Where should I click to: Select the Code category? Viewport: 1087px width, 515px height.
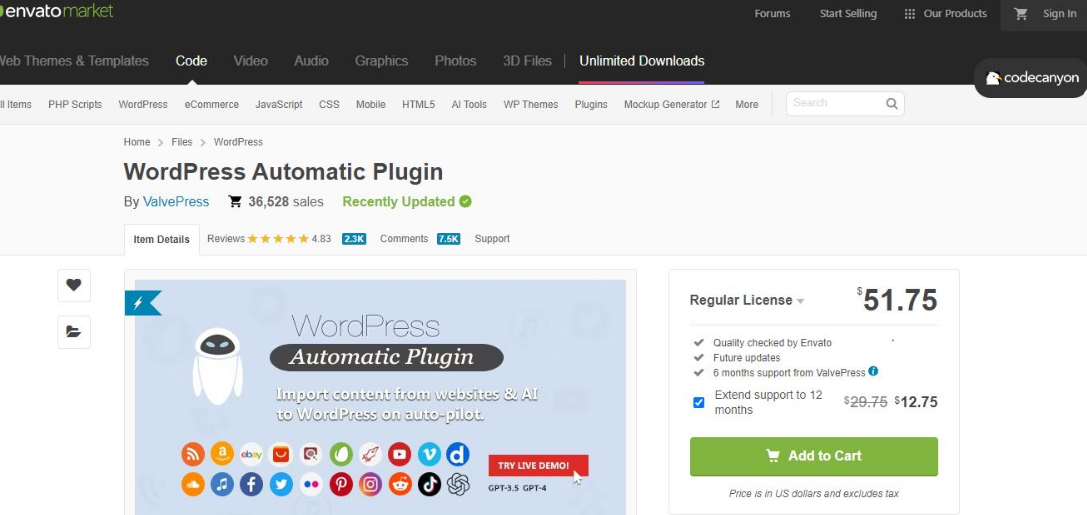coord(191,61)
